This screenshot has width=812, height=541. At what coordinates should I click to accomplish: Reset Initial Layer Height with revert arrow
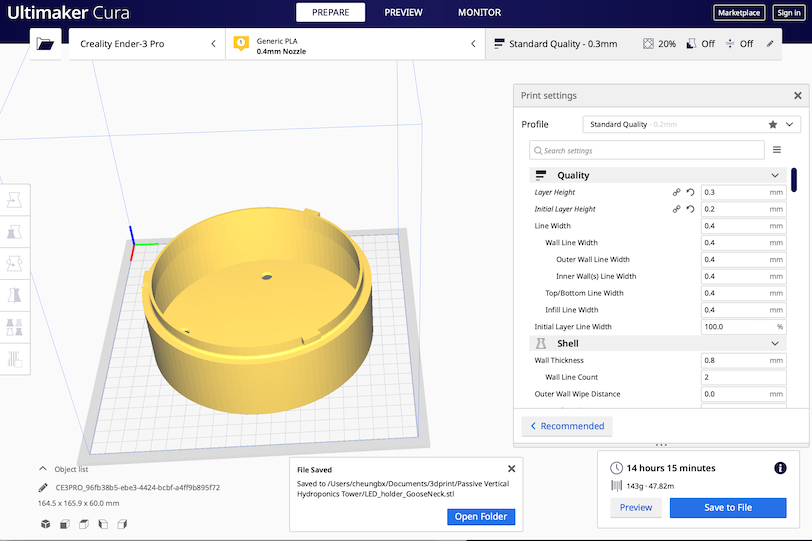pos(690,209)
